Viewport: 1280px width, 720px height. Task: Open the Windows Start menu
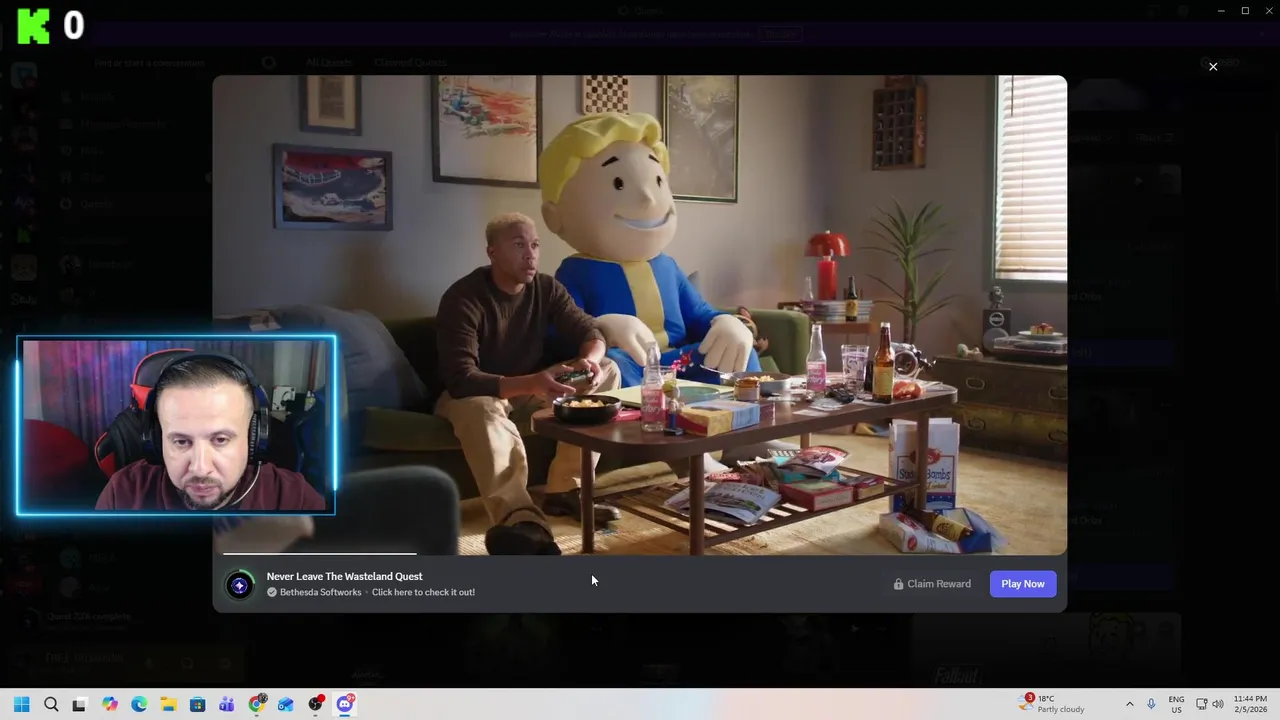point(22,704)
